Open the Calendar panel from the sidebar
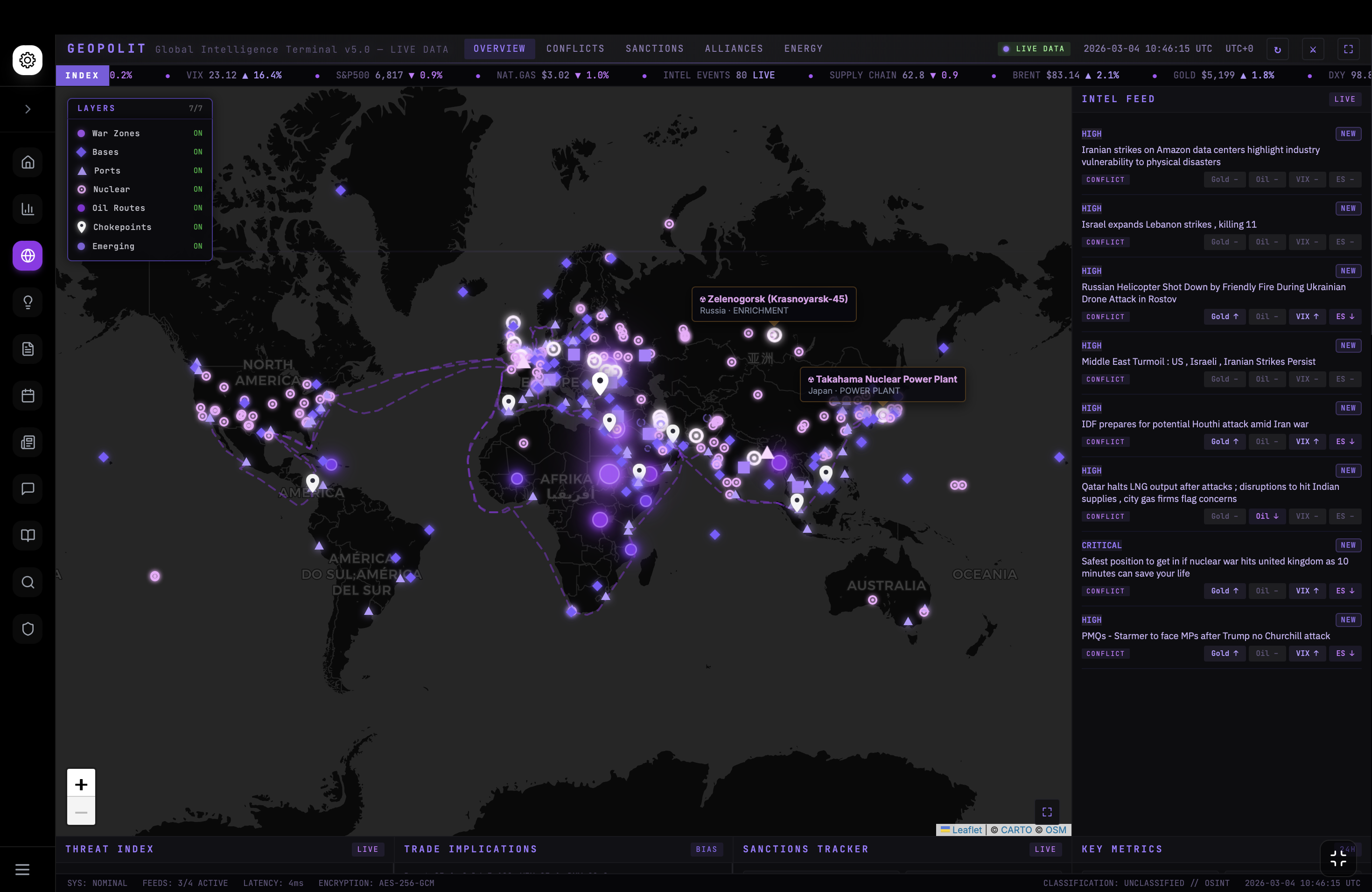This screenshot has width=1372, height=892. pos(27,395)
